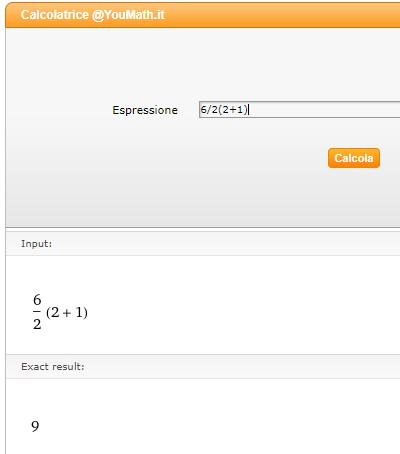
Task: Click the Exact result: section header
Action: click(x=203, y=367)
